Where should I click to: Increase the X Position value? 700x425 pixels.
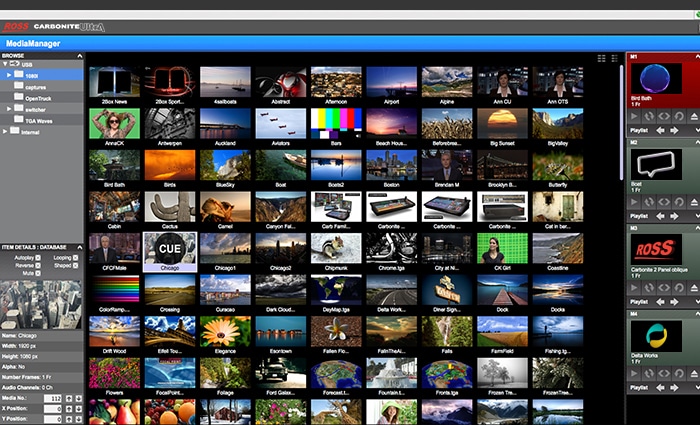click(69, 408)
